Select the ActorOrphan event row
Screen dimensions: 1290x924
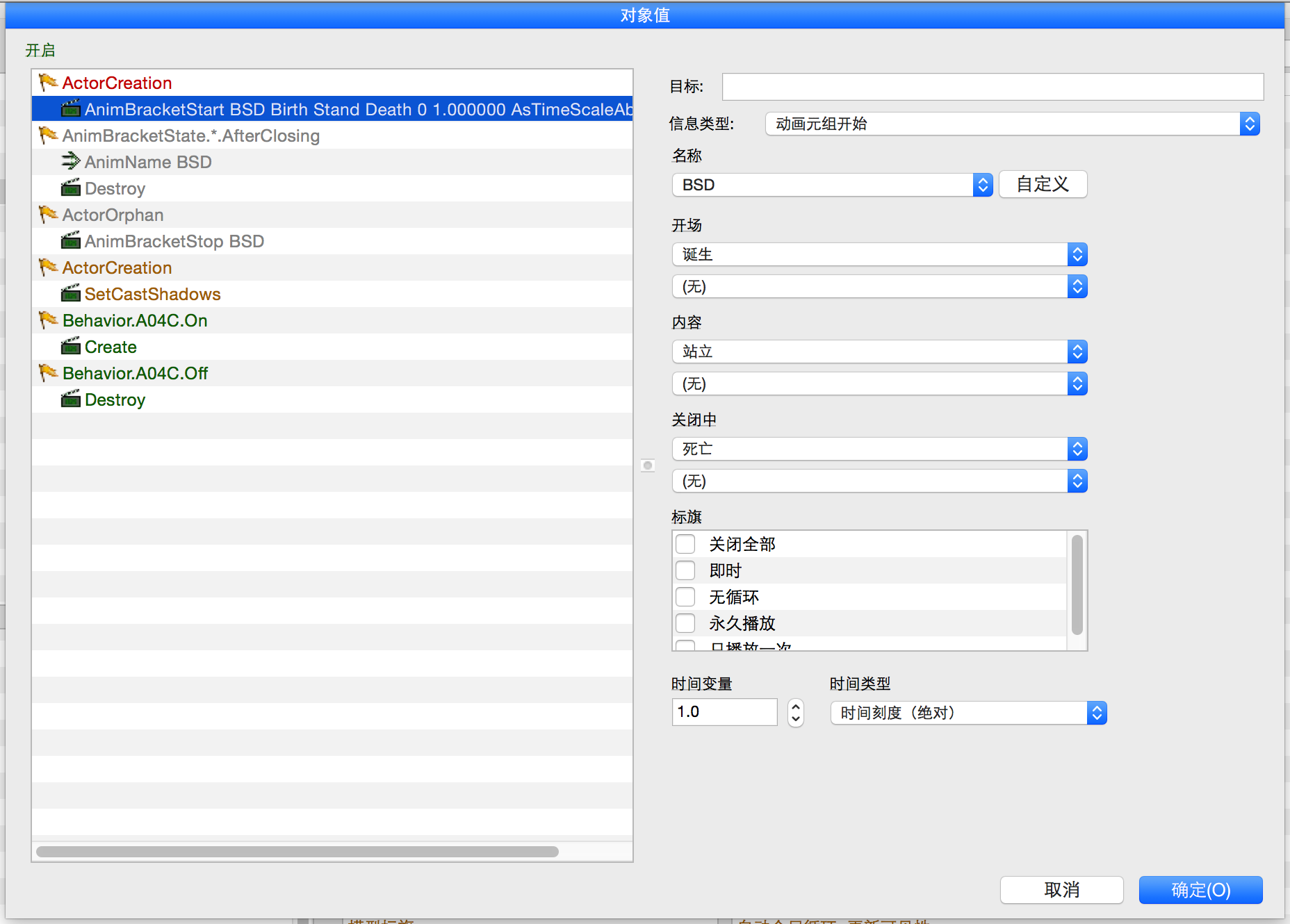click(x=332, y=215)
